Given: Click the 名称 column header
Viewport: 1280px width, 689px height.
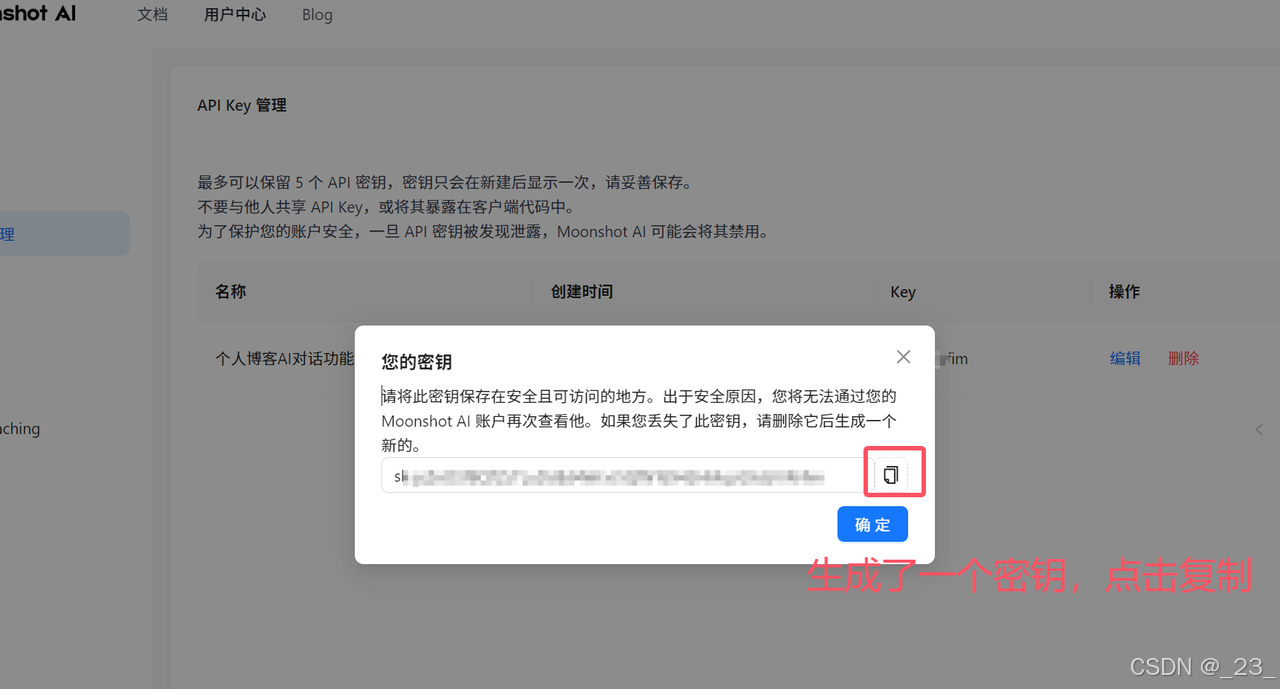Looking at the screenshot, I should coord(230,291).
